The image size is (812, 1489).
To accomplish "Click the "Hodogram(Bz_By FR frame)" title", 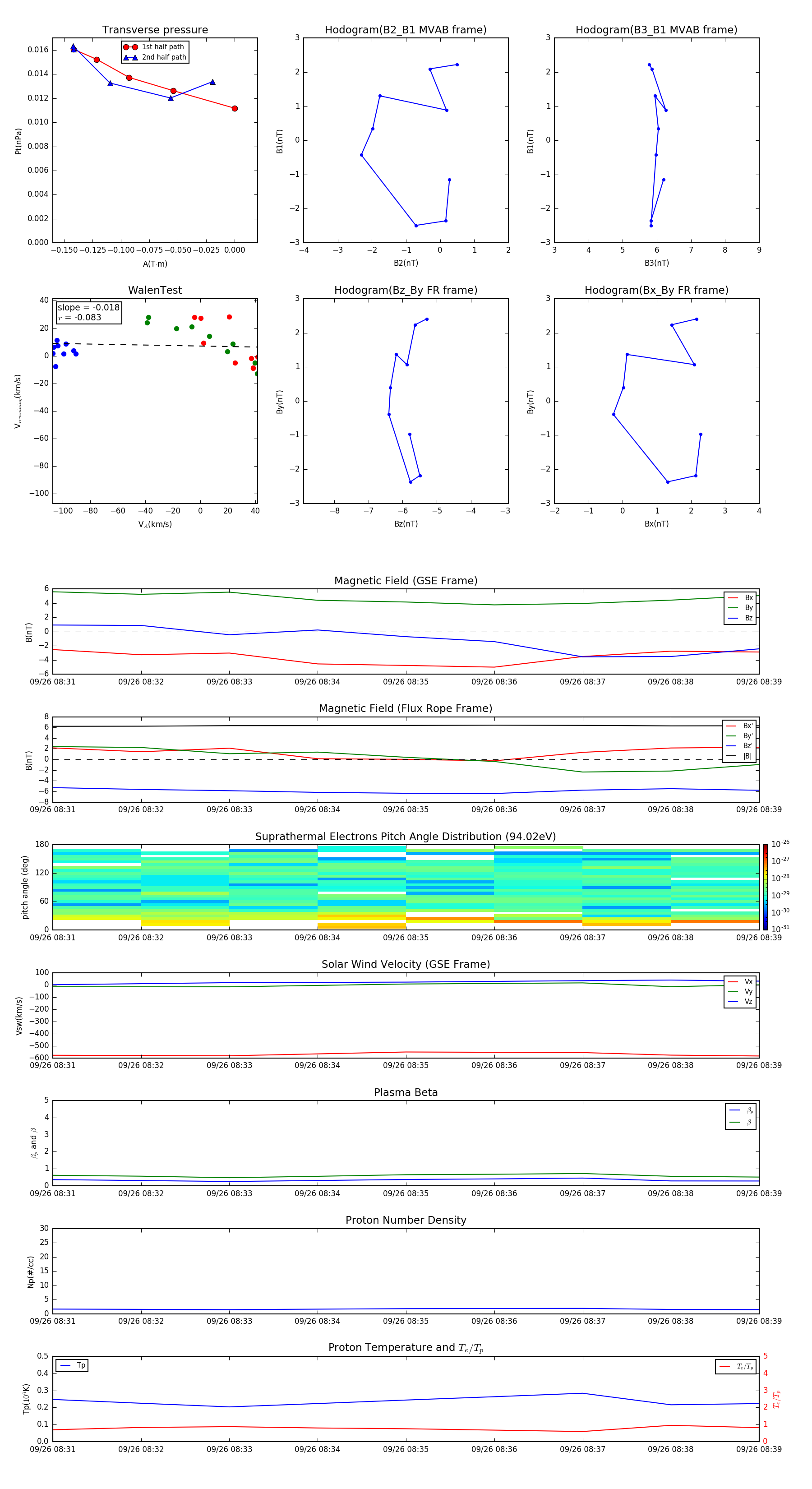I will click(x=406, y=290).
